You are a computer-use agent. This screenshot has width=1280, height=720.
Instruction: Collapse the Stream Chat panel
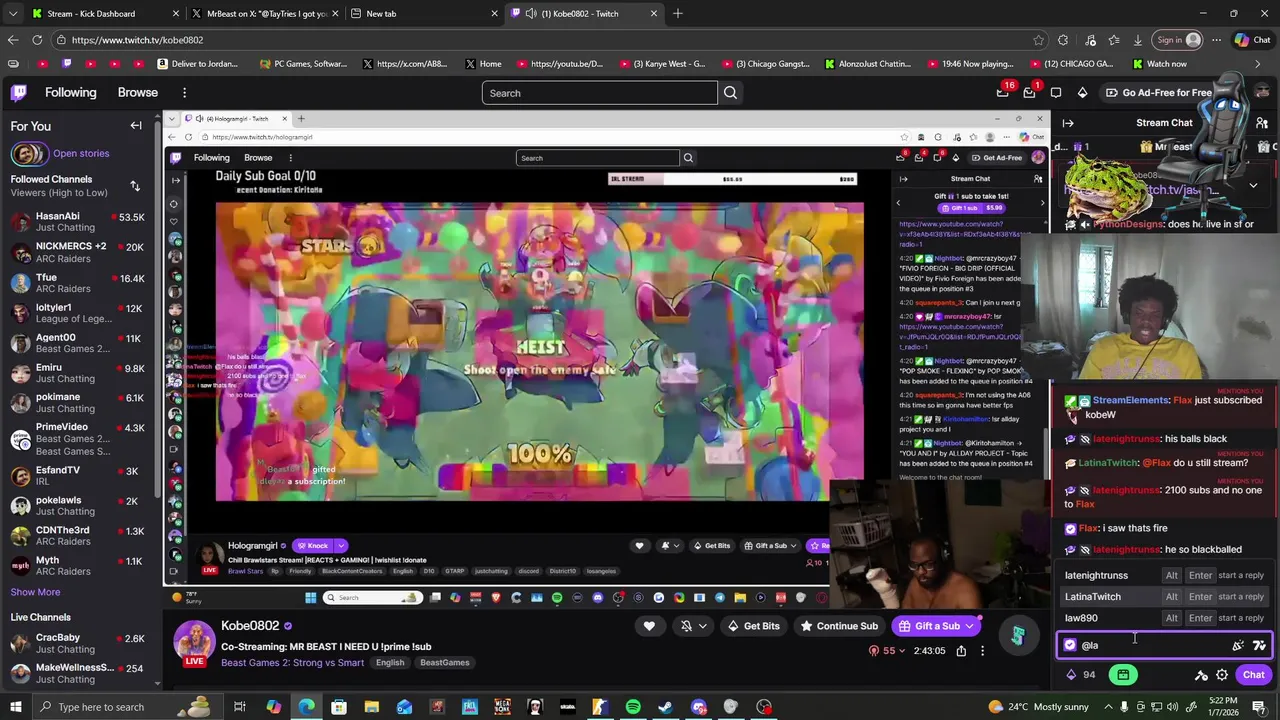(1068, 123)
